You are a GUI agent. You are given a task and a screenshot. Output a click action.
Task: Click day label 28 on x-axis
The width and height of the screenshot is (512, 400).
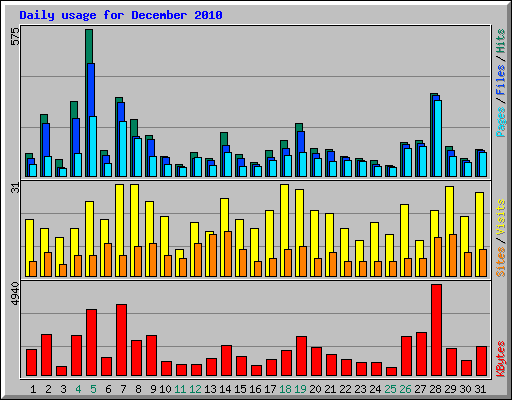tap(435, 389)
